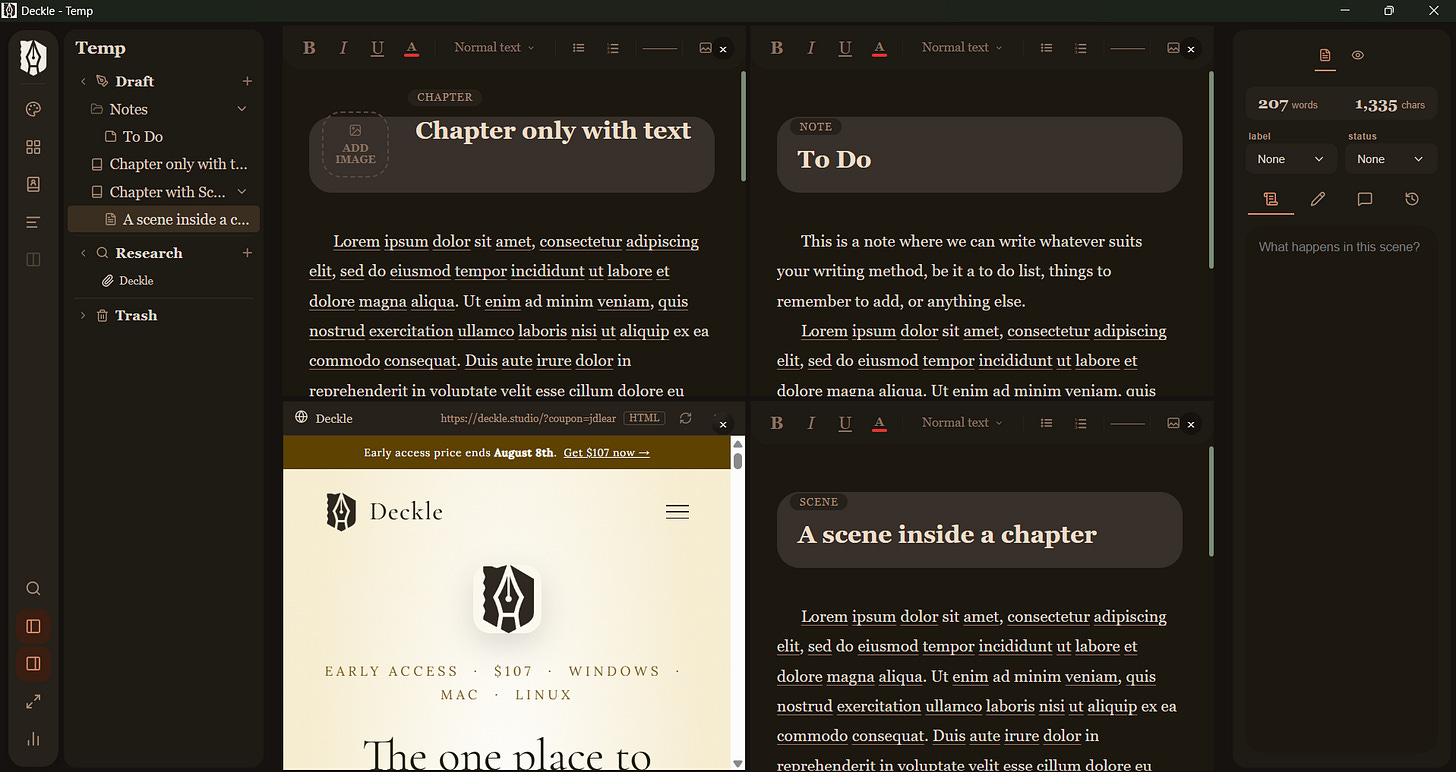Open the statistics bar chart icon
Screen dimensions: 1456x772
tap(33, 739)
